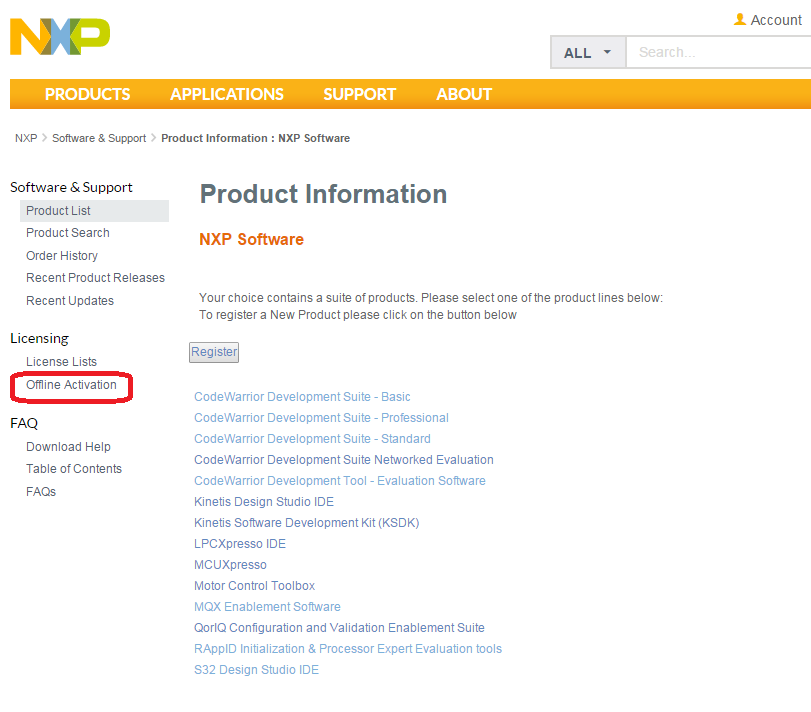
Task: Open License Lists link
Action: click(x=61, y=362)
